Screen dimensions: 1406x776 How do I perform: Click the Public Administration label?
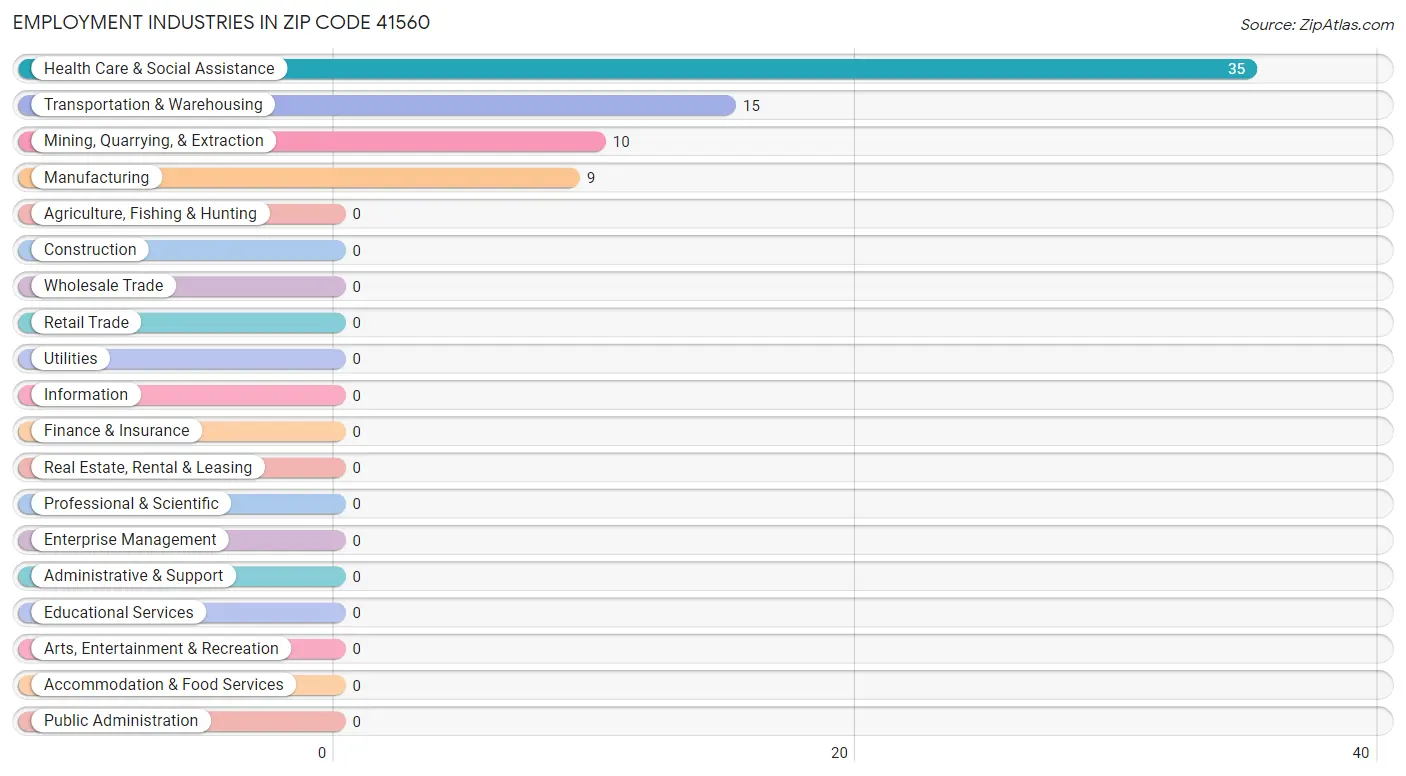click(121, 721)
